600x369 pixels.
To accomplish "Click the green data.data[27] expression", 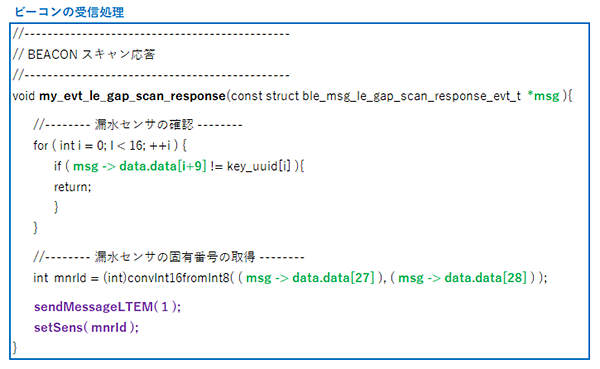I will coord(333,278).
